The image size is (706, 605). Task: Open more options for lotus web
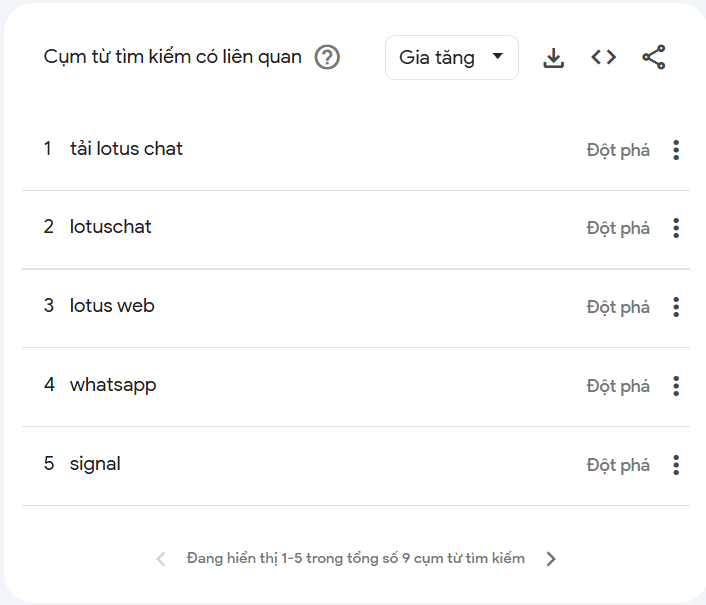[x=676, y=307]
